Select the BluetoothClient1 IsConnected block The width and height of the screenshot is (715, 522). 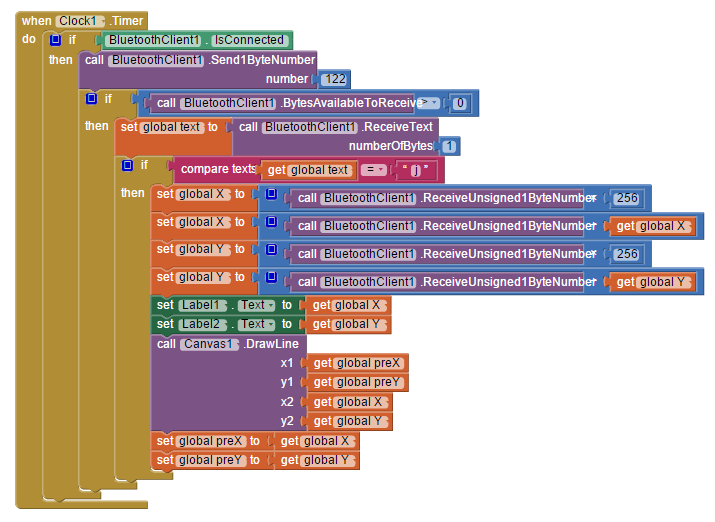197,40
